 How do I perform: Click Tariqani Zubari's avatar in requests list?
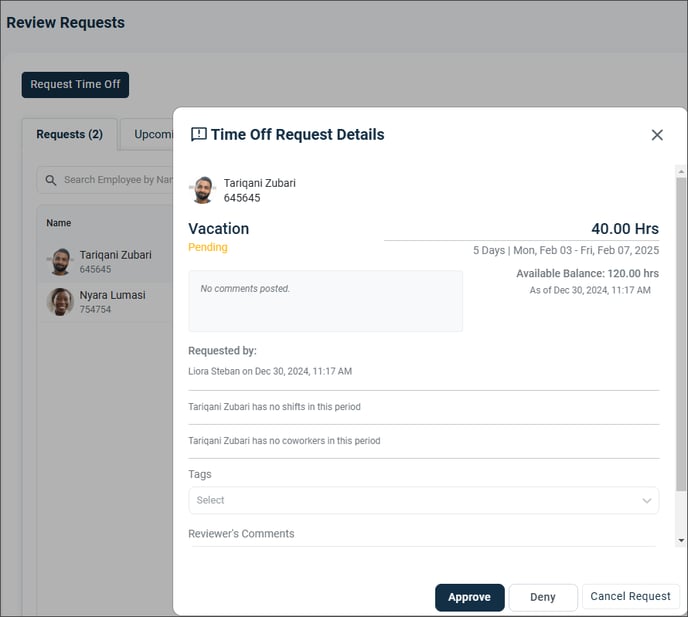pyautogui.click(x=60, y=262)
